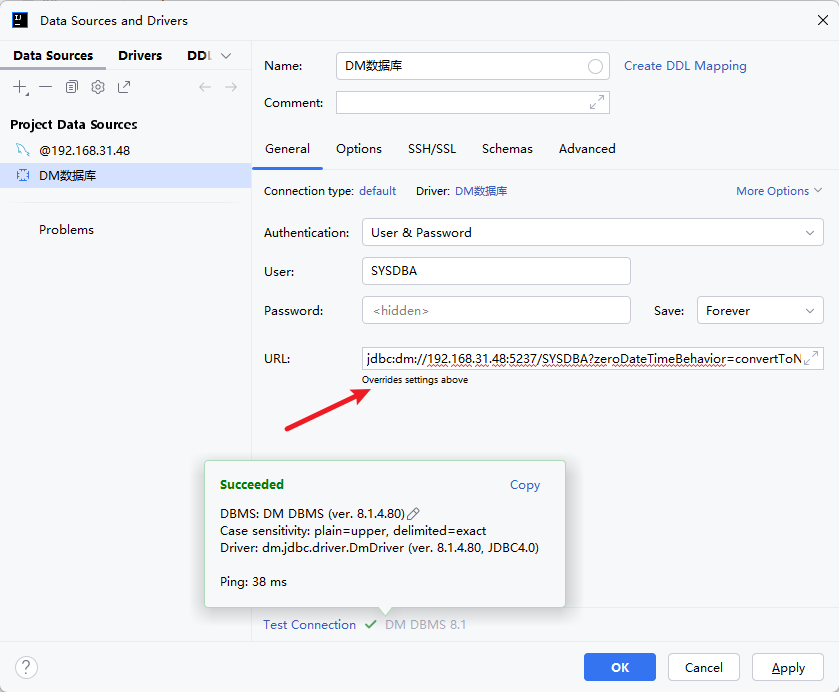Show hidden tabs chevron next to DDL
This screenshot has height=692, width=839.
point(226,56)
